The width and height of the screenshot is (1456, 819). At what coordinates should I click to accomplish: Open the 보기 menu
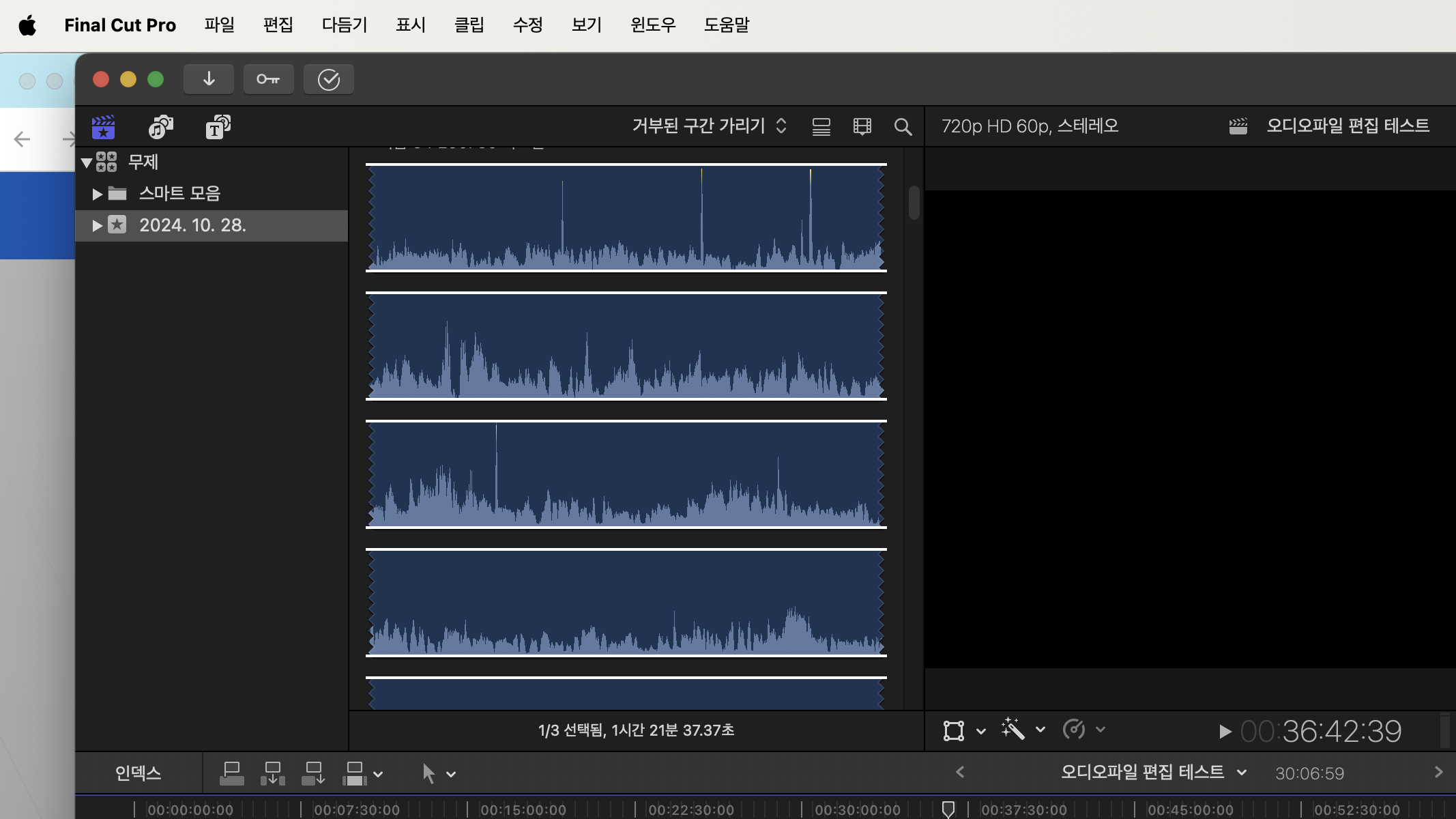click(x=587, y=25)
